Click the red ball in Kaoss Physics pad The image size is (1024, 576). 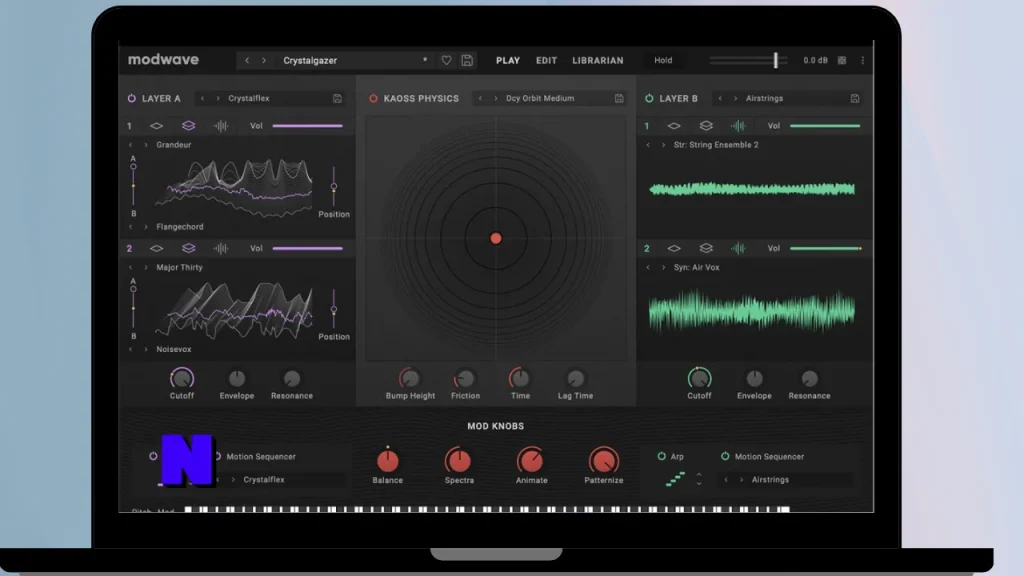coord(496,238)
